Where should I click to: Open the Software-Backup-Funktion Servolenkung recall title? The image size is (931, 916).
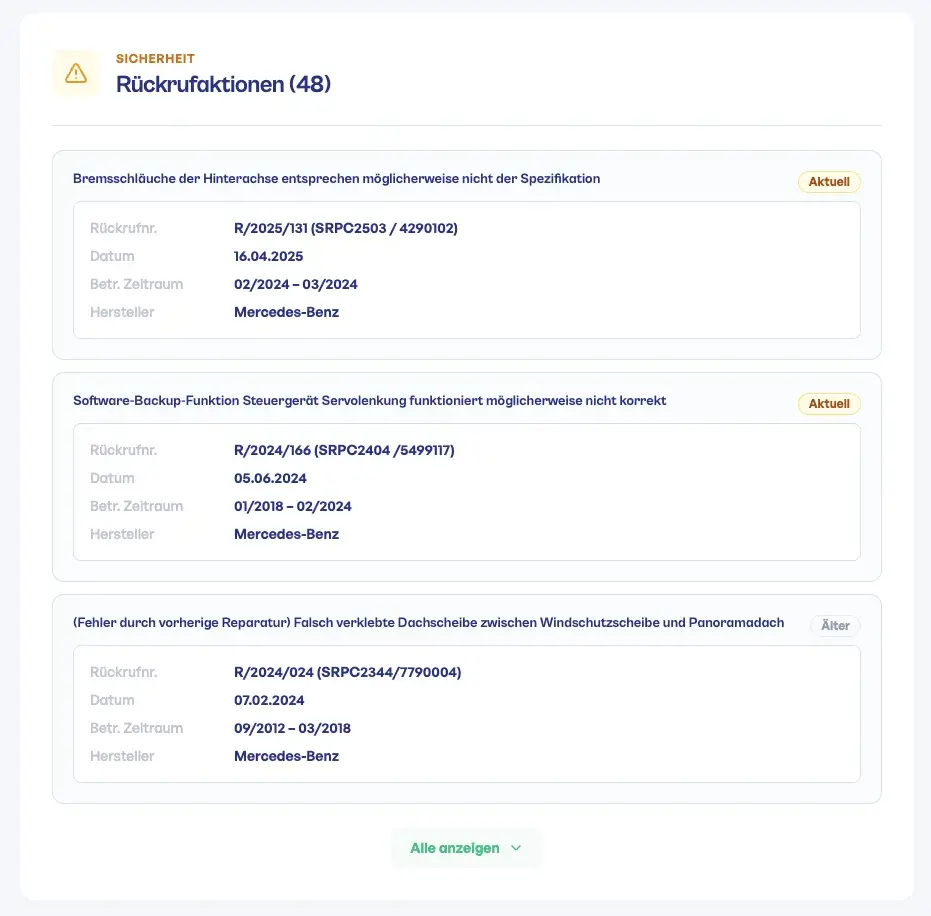click(370, 401)
